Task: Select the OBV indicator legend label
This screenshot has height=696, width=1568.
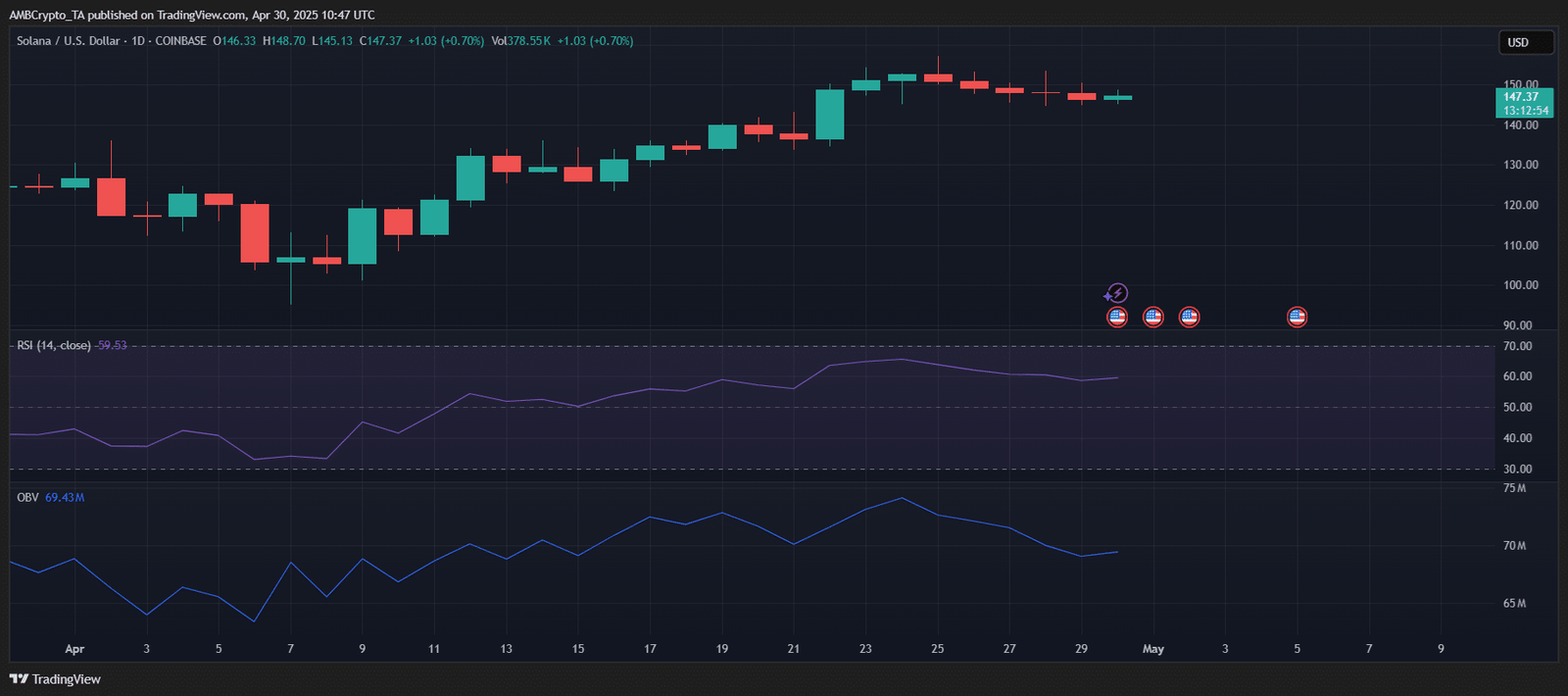Action: click(27, 498)
